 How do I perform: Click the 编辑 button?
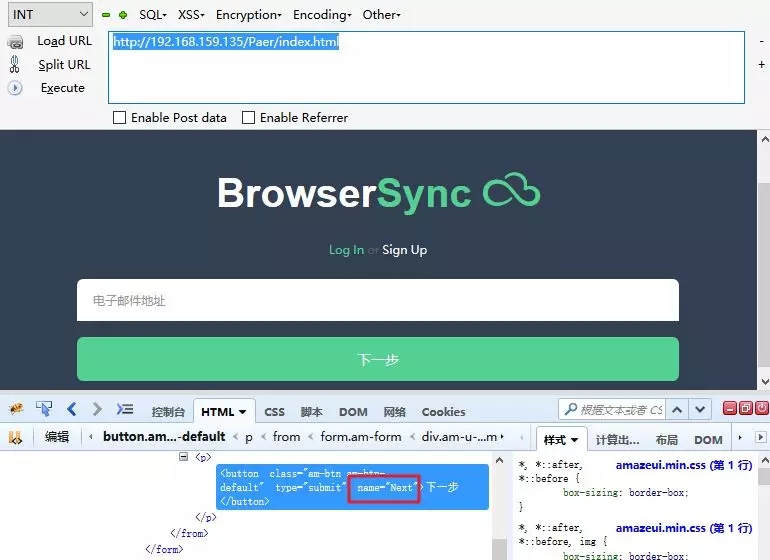coord(56,437)
